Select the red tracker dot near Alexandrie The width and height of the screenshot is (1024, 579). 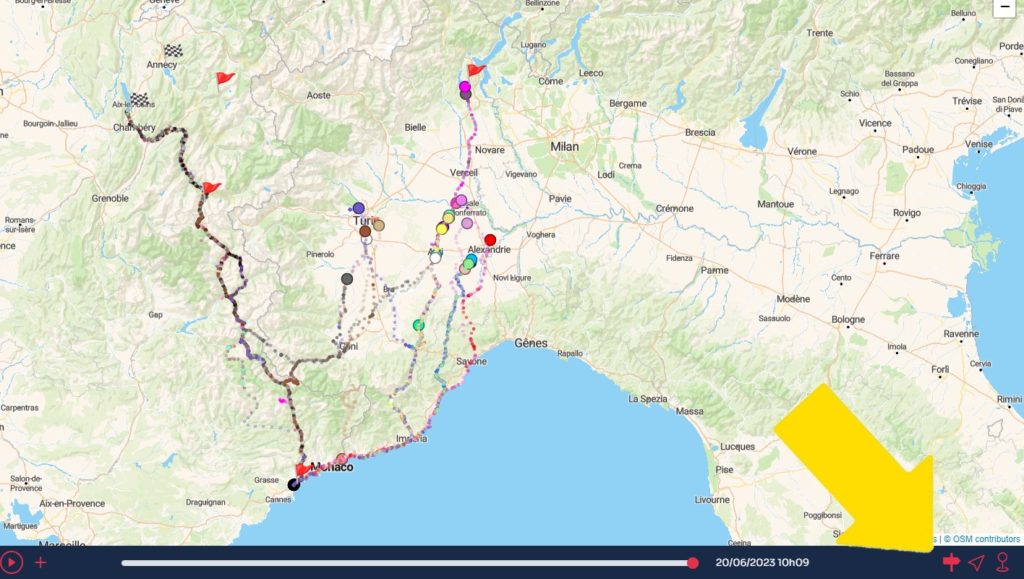[x=490, y=239]
